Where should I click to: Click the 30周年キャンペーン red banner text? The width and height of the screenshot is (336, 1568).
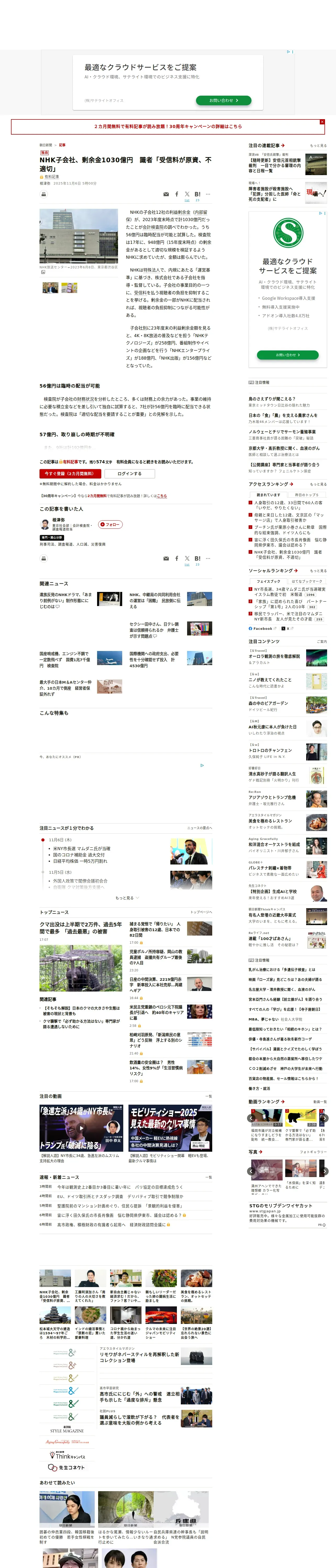click(x=168, y=126)
